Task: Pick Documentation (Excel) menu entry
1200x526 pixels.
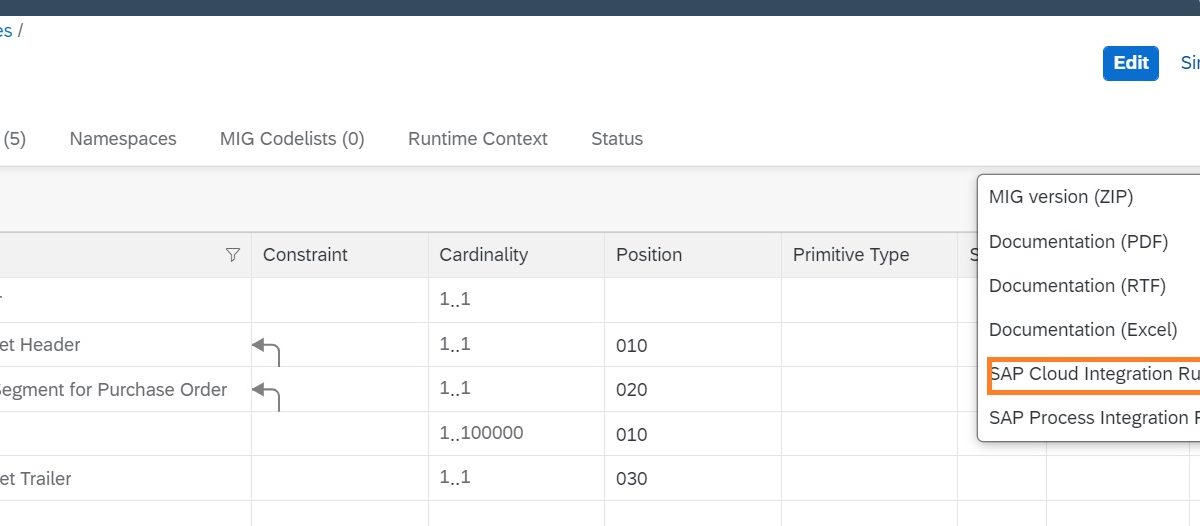Action: coord(1083,330)
